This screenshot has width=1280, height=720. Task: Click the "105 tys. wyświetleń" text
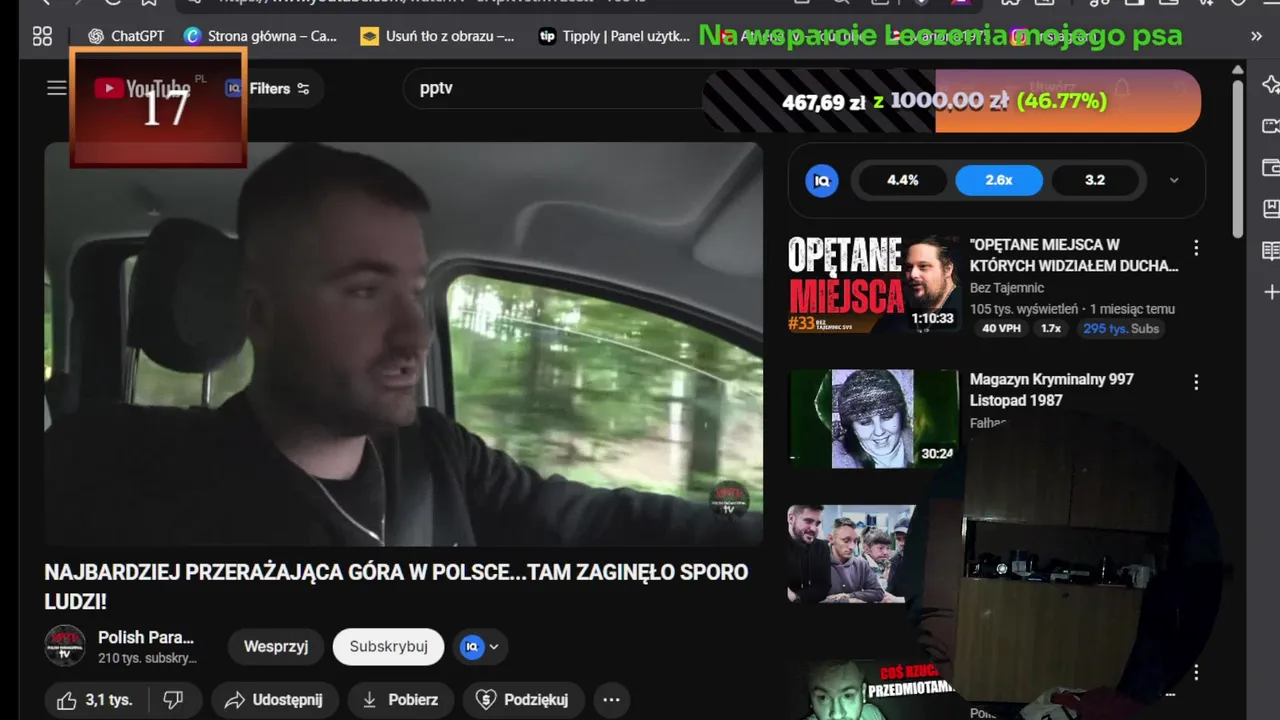point(1024,309)
